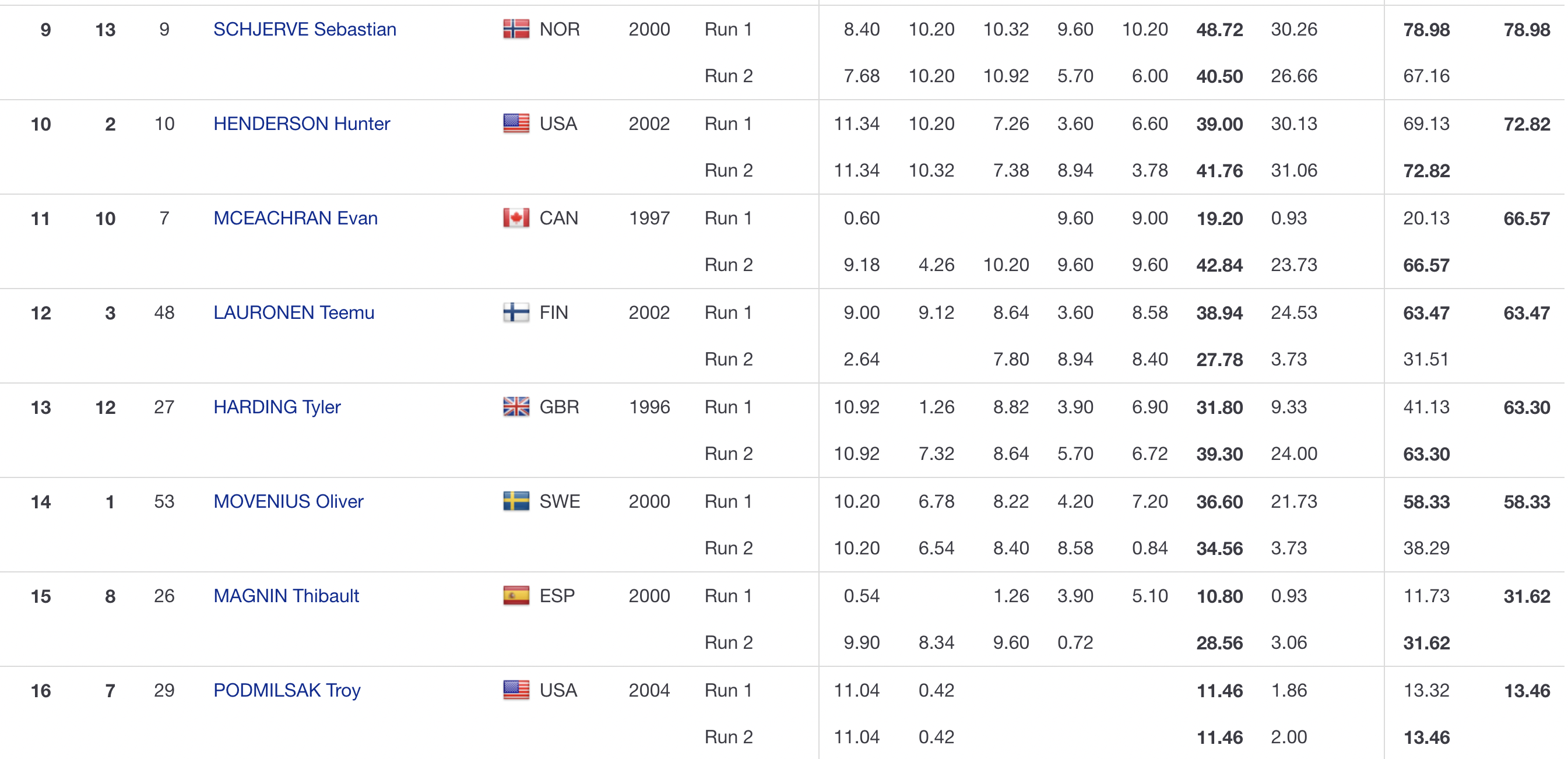Open PODMILSAK Troy athlete profile
Image resolution: width=1568 pixels, height=759 pixels.
click(287, 690)
